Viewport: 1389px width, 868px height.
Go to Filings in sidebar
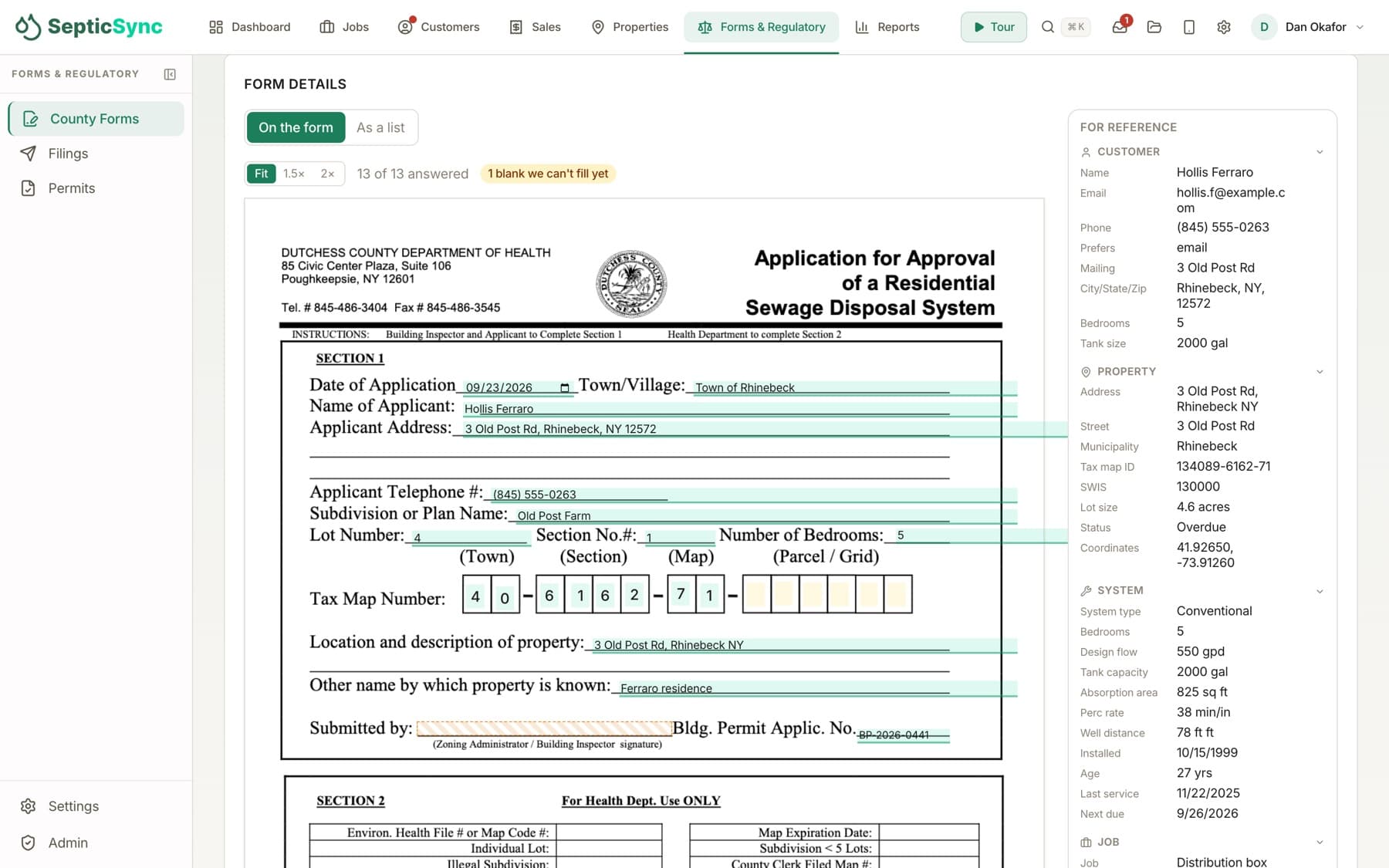coord(96,154)
